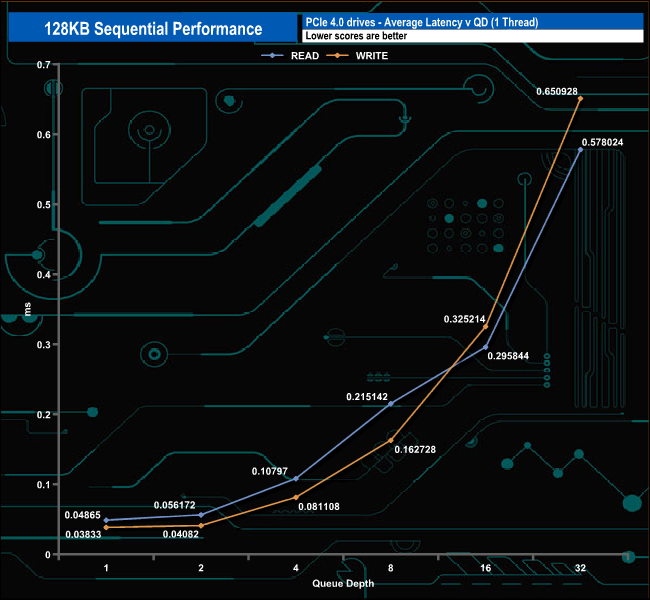Select the 0.650928 write value label
This screenshot has width=650, height=600.
click(557, 91)
